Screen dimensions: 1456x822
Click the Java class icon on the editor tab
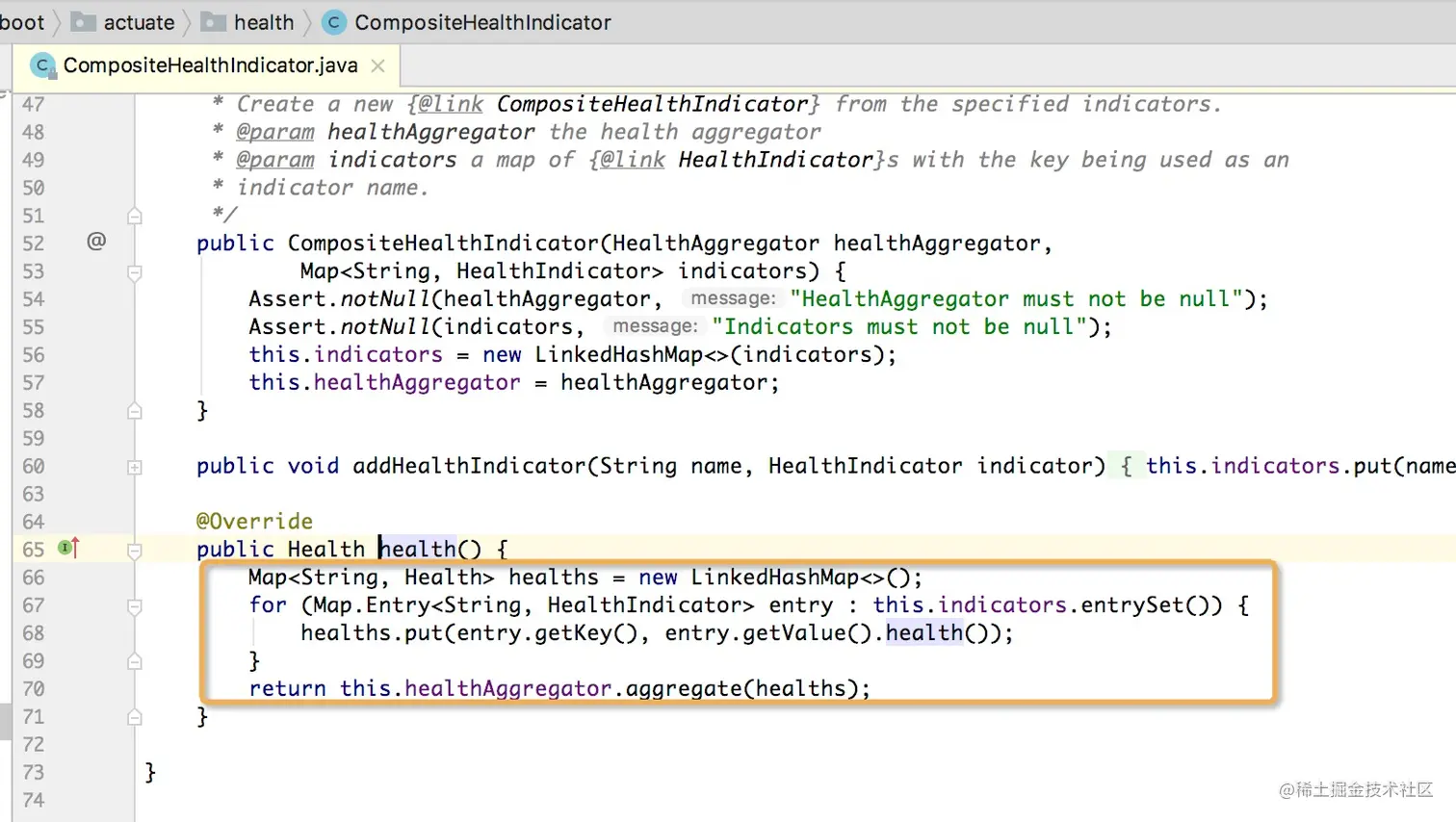[x=42, y=65]
